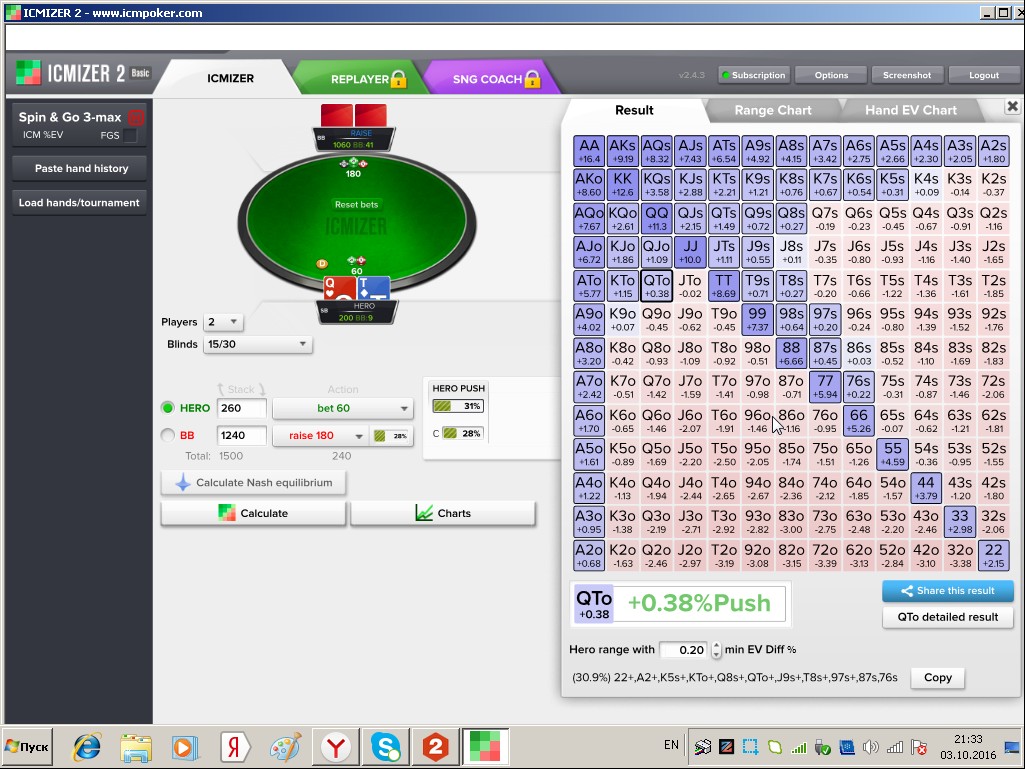Switch to the ICMIZER tab
This screenshot has width=1025, height=769.
[x=230, y=78]
